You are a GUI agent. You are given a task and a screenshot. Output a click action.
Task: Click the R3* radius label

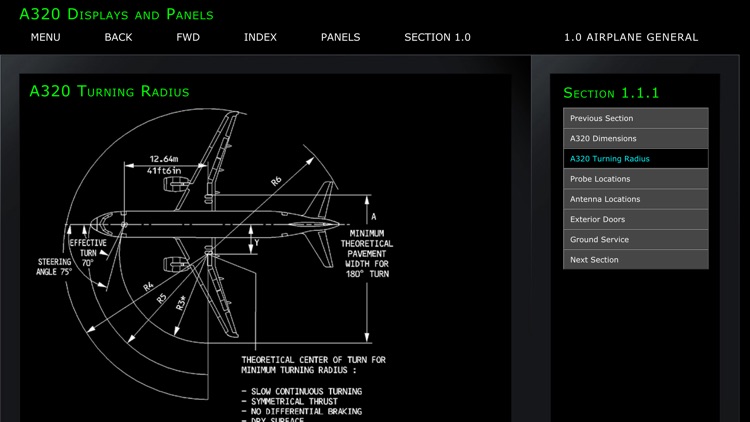[181, 303]
